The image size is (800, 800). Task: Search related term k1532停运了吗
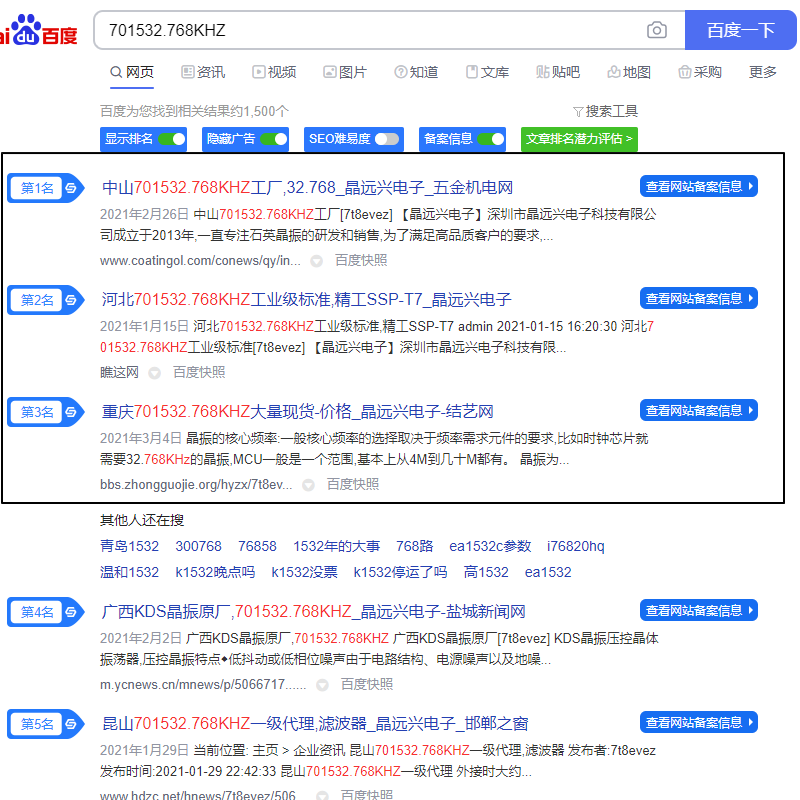pos(400,572)
